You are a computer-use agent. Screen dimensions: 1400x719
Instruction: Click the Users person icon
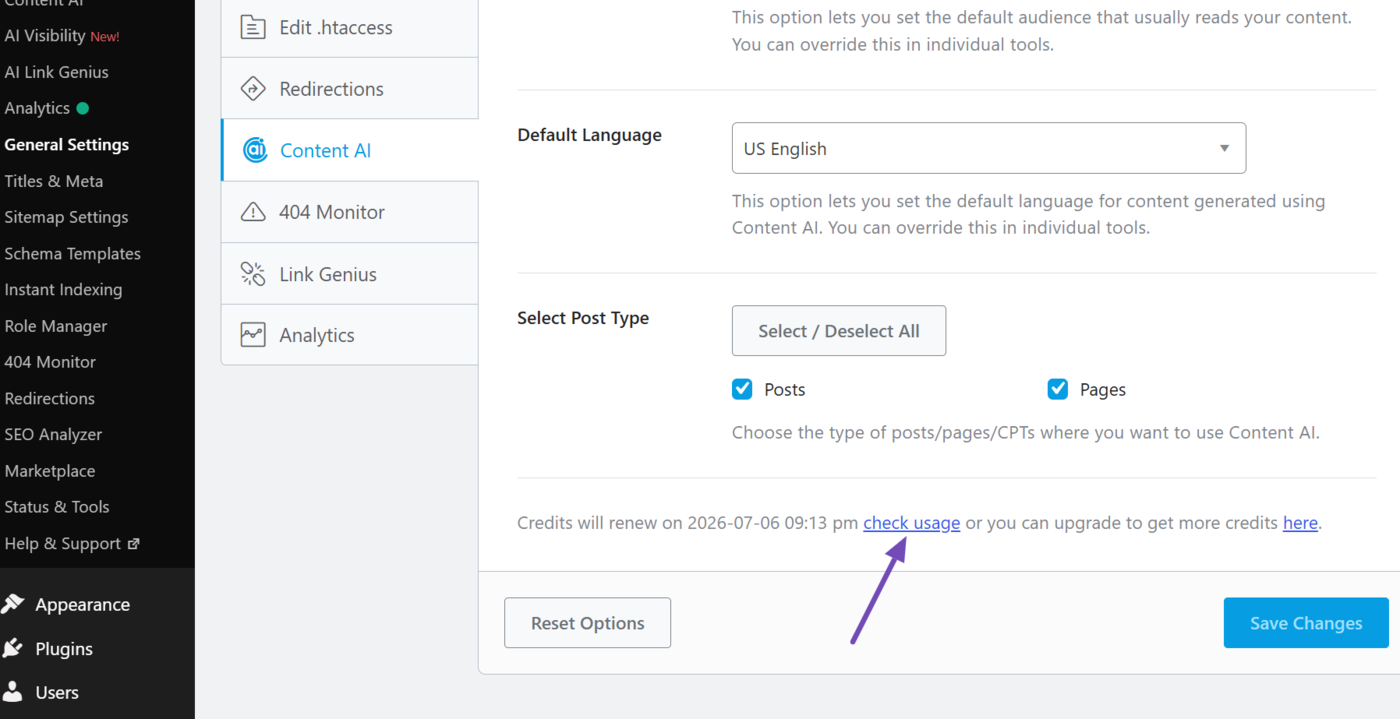(x=13, y=692)
